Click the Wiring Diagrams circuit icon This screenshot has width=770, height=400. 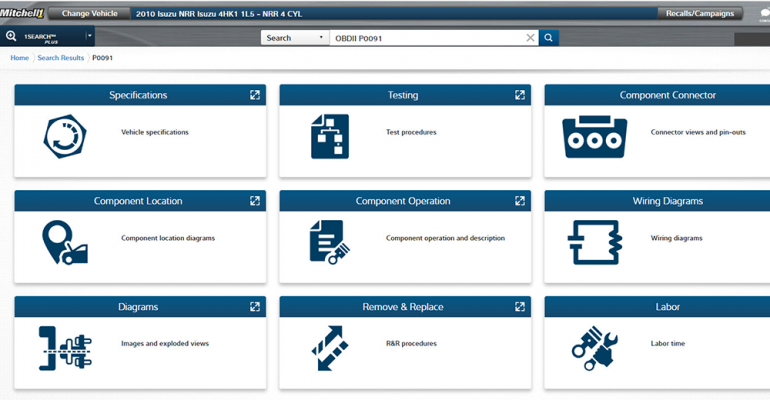(594, 242)
